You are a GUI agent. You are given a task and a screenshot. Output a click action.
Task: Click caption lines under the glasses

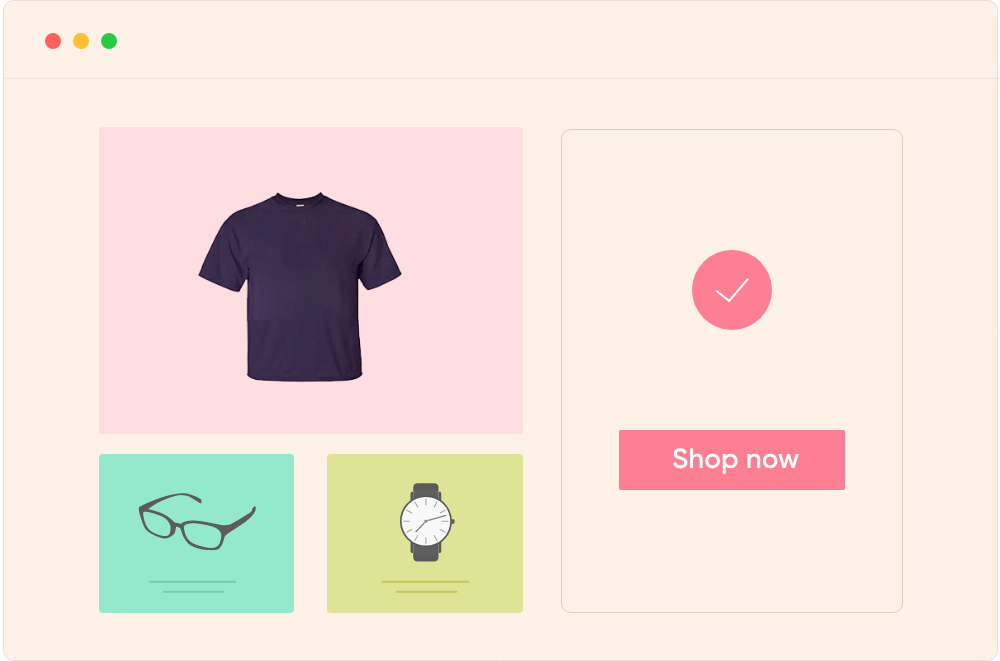(x=193, y=587)
